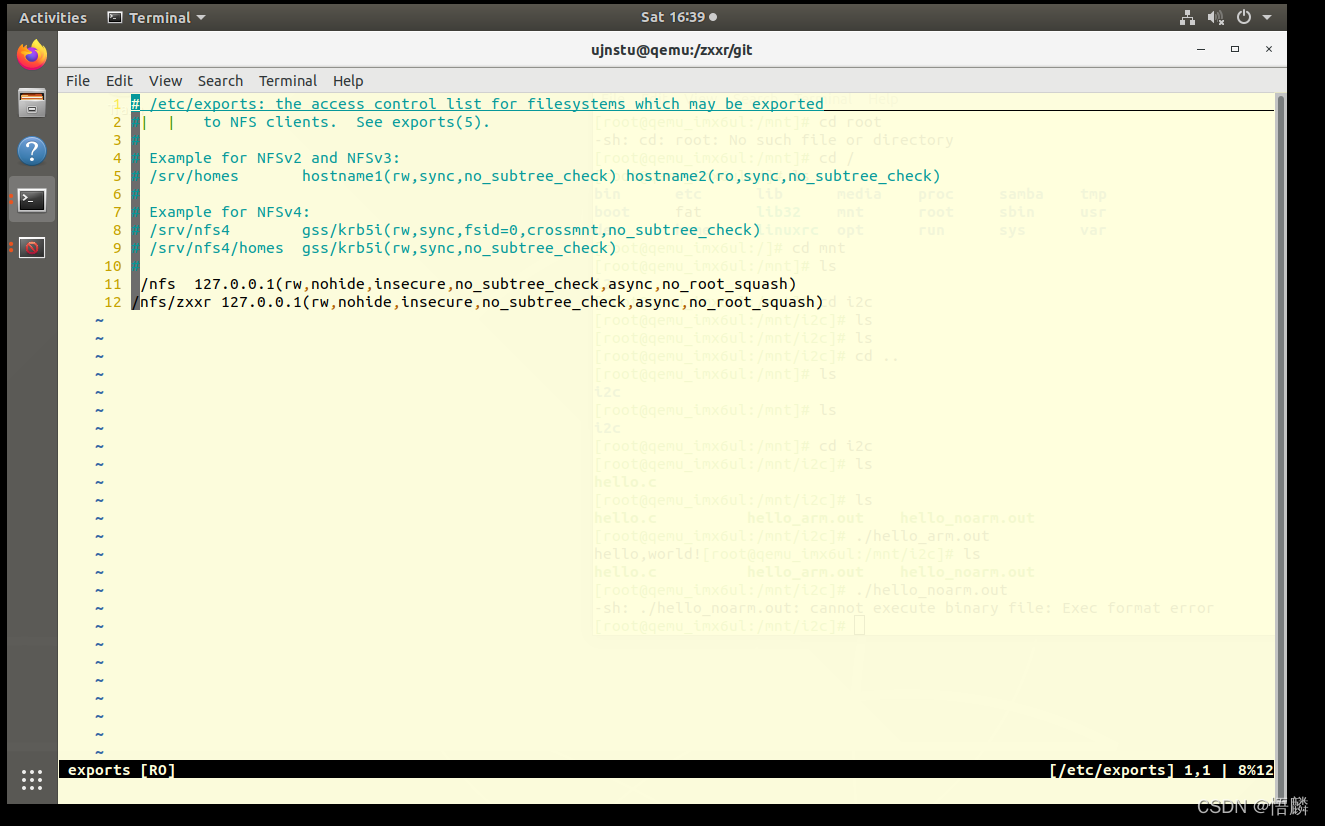Screen dimensions: 1325x826
Task: Click 'Example for NFSv4:' line
Action: click(x=230, y=212)
